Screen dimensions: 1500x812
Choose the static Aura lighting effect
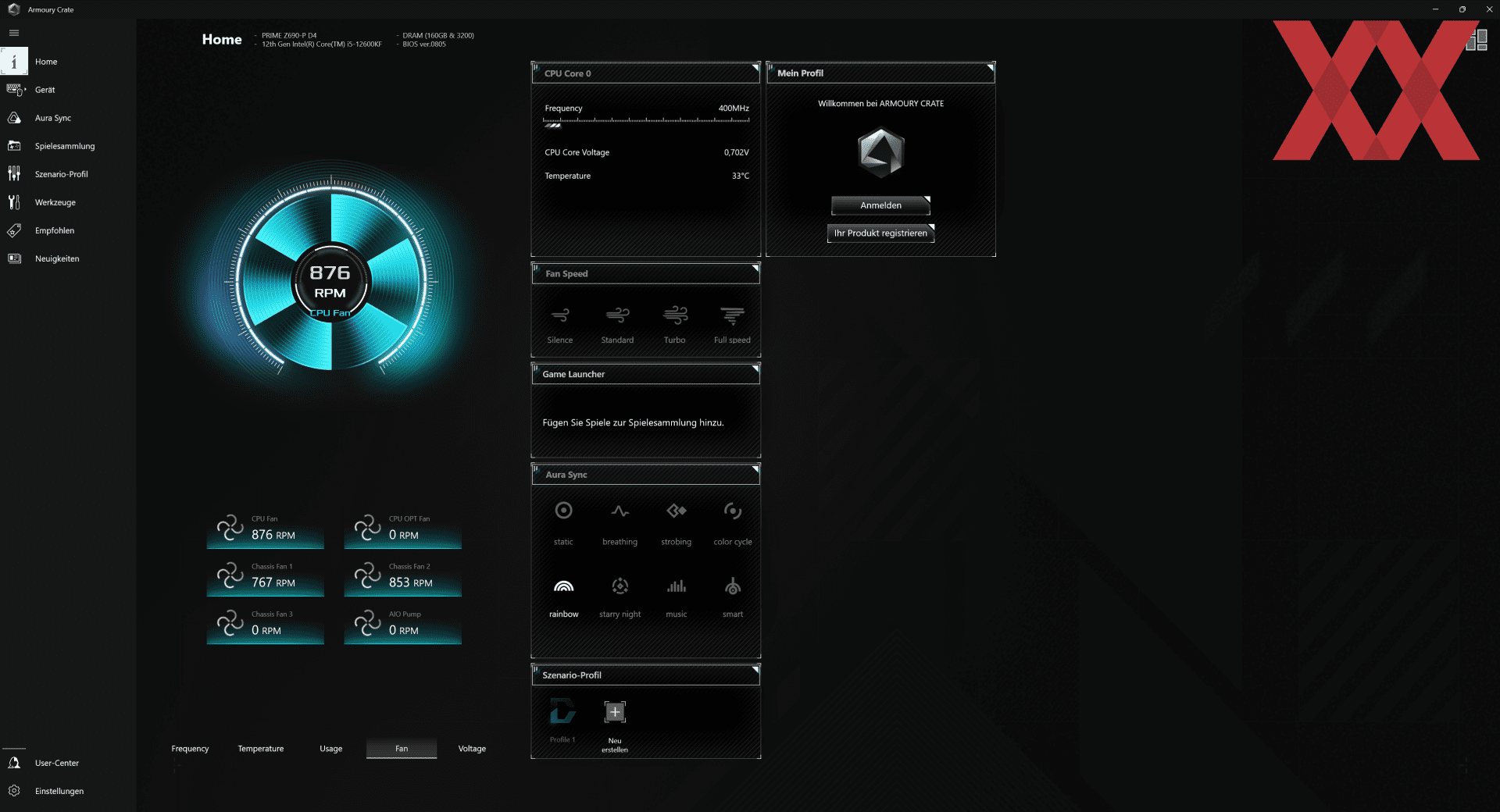tap(563, 523)
